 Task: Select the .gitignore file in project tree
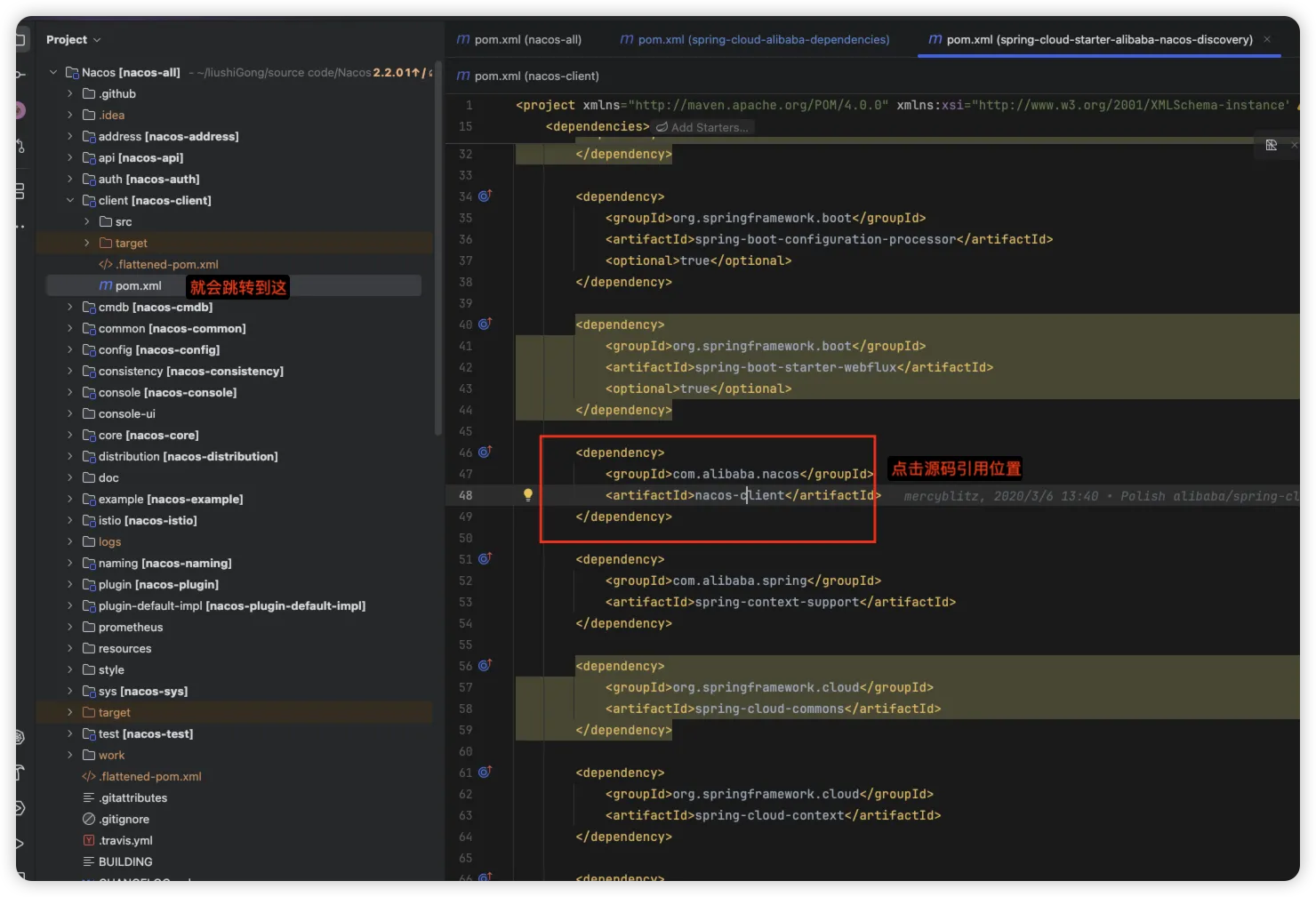pos(124,819)
